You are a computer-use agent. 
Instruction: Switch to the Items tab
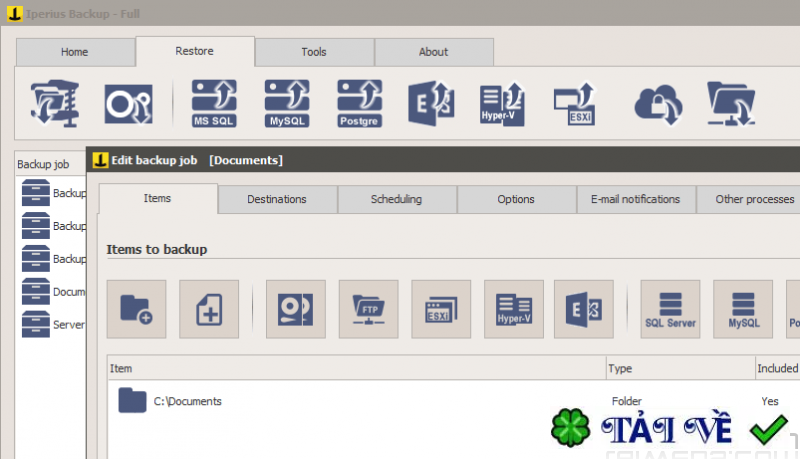pyautogui.click(x=158, y=198)
